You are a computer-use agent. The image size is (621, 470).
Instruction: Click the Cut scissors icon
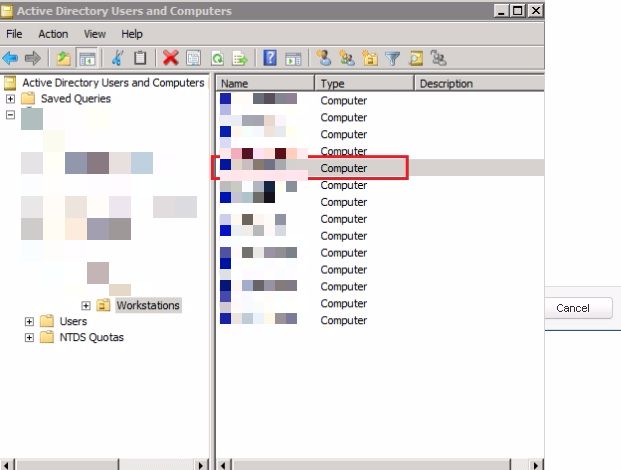coord(117,58)
